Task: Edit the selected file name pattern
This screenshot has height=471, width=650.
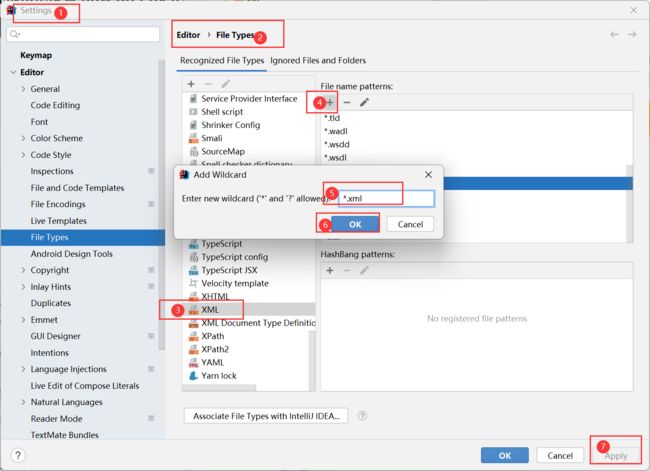Action: (364, 102)
